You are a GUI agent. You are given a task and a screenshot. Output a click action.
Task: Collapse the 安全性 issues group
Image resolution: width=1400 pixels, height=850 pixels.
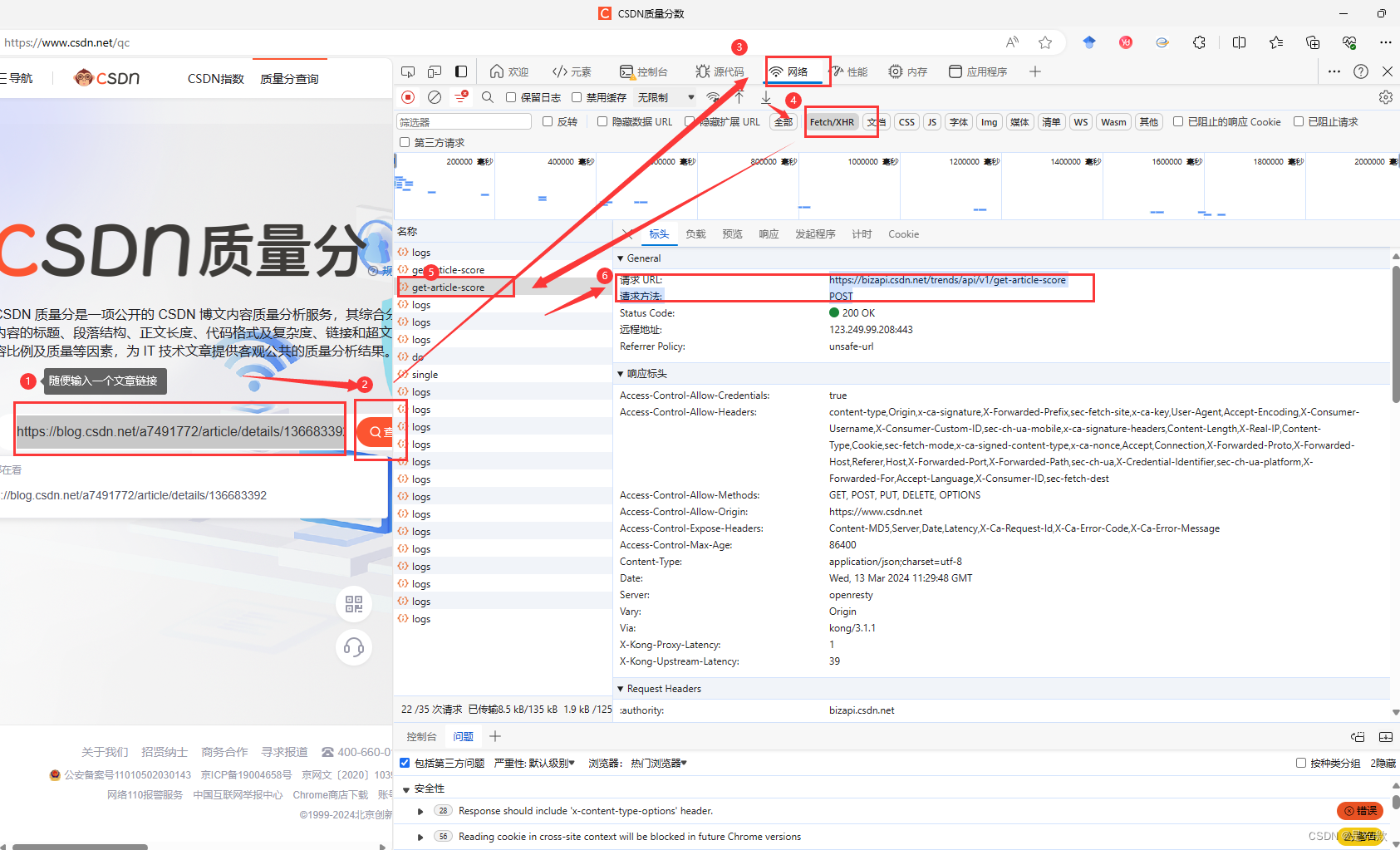406,789
